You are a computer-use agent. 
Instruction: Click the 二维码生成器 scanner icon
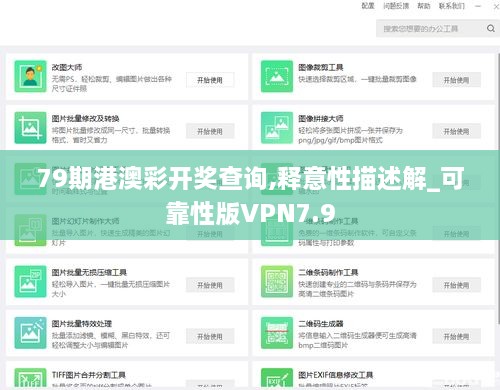click(x=277, y=333)
